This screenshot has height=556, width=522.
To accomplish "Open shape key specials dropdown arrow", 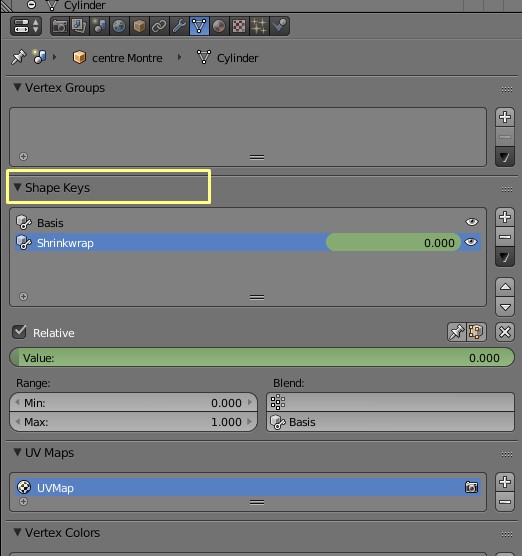I will point(505,257).
